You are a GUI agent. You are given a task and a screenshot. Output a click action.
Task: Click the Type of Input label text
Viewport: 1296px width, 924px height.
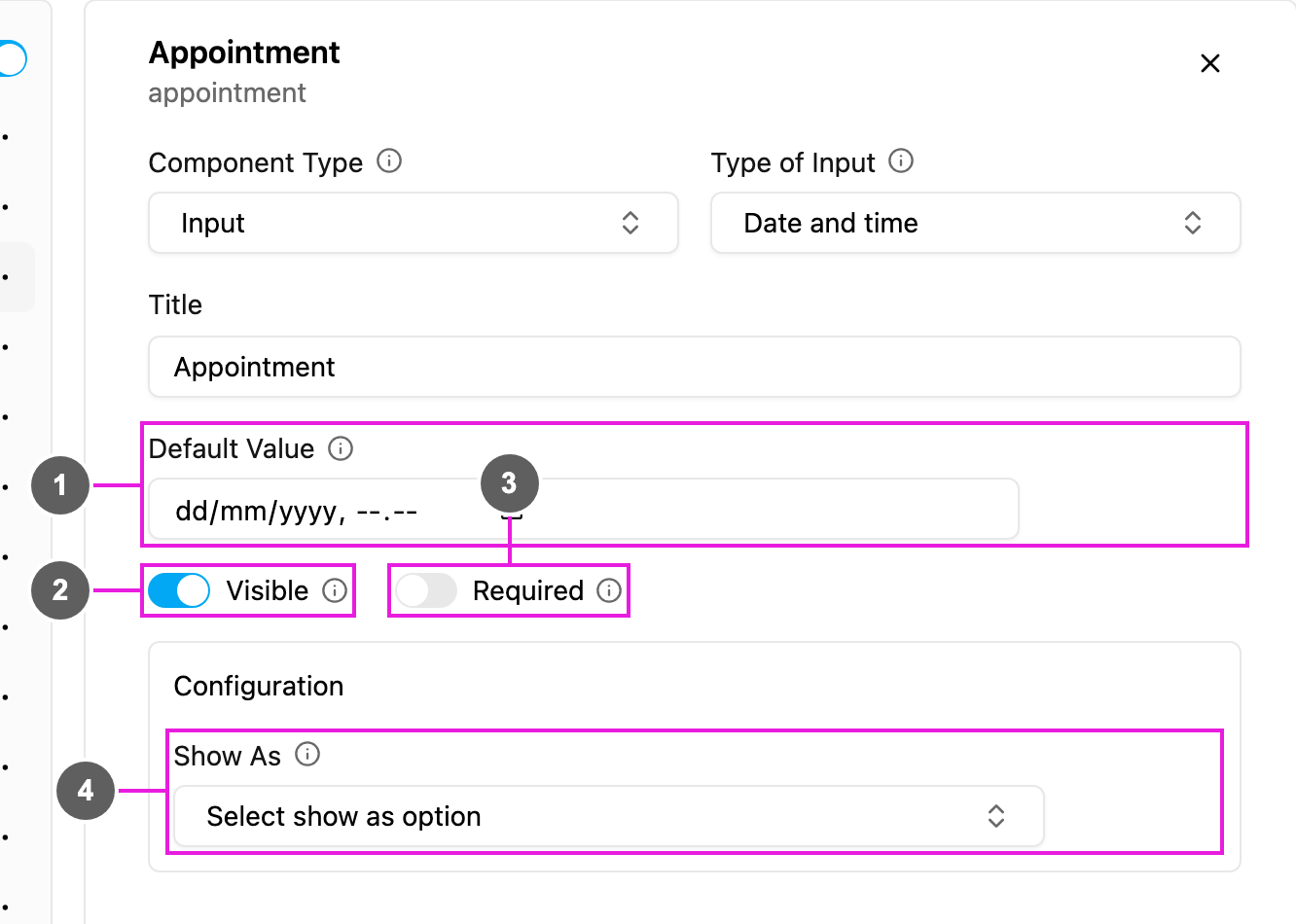794,163
